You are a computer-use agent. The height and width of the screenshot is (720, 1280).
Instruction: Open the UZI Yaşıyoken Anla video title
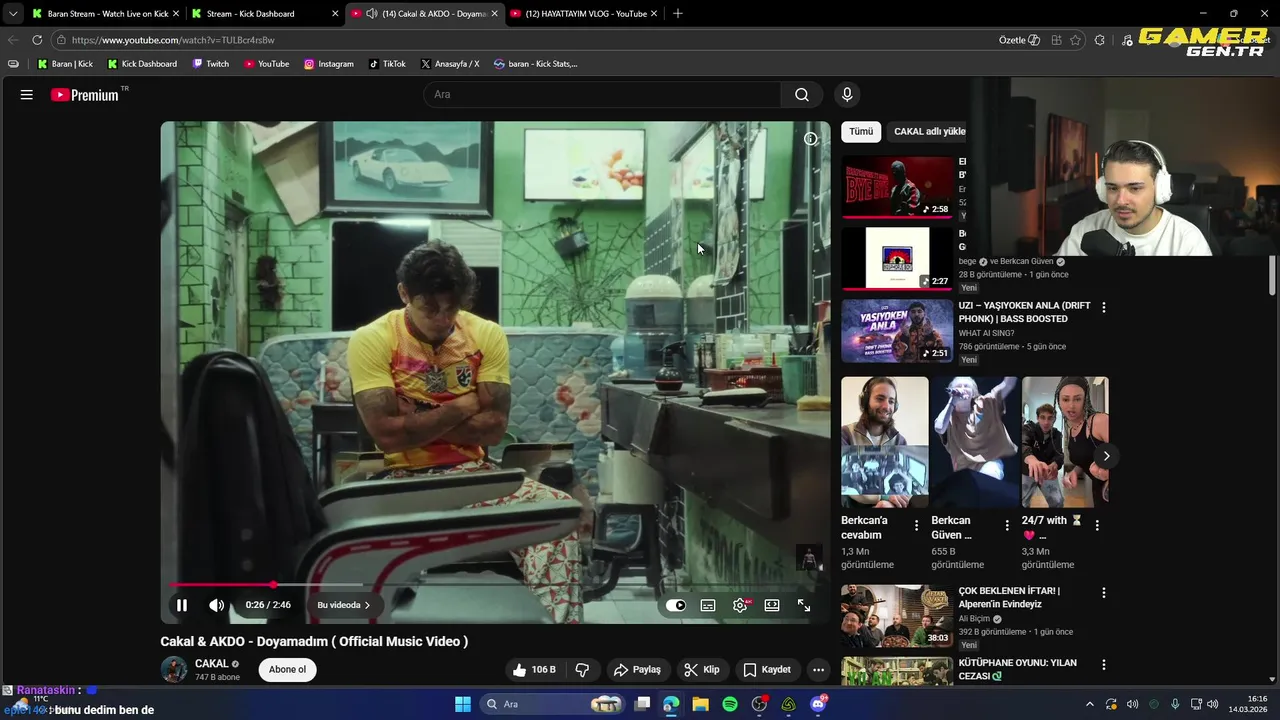(x=1025, y=312)
